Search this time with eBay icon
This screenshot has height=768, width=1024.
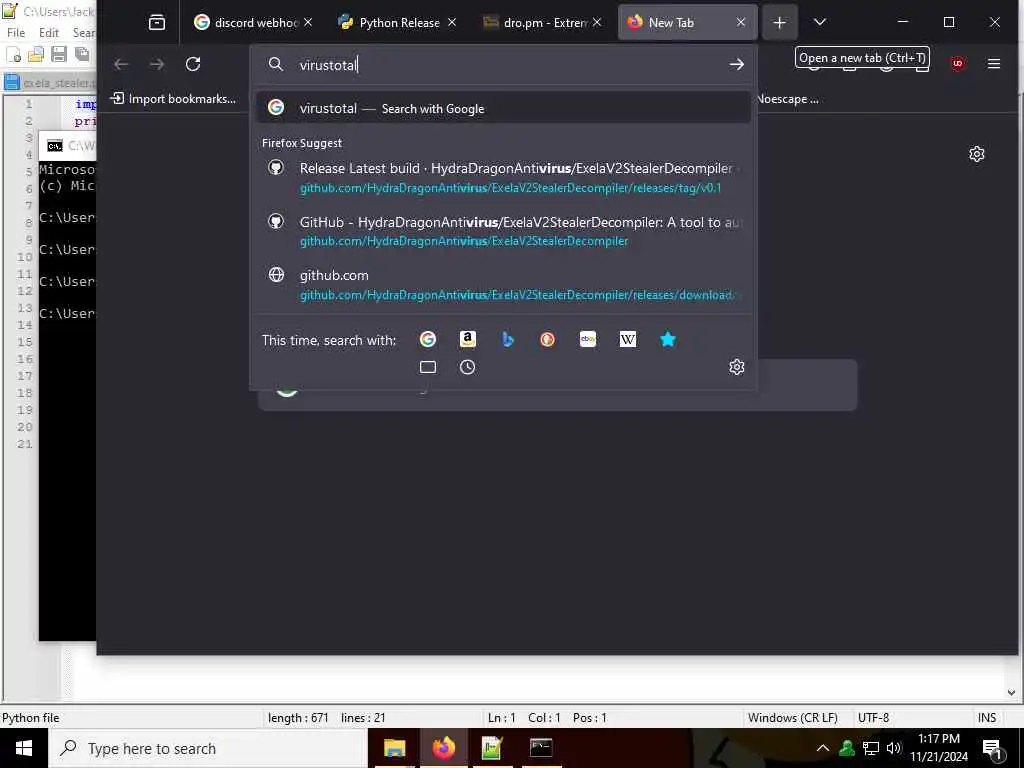click(588, 340)
